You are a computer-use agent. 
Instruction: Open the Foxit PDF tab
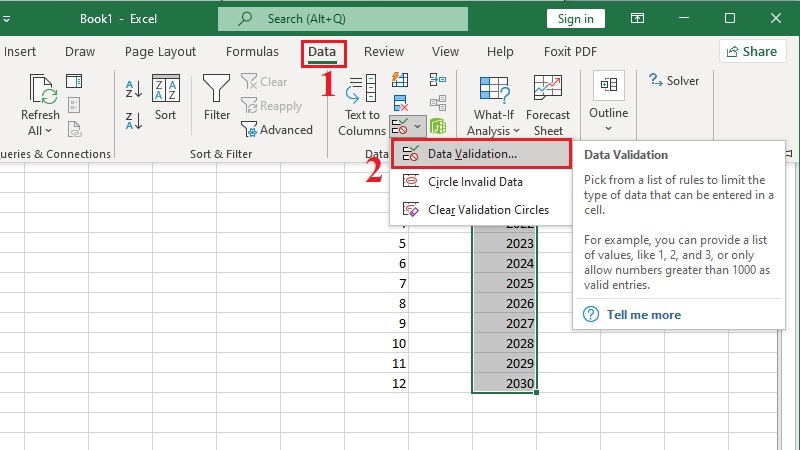(x=570, y=52)
